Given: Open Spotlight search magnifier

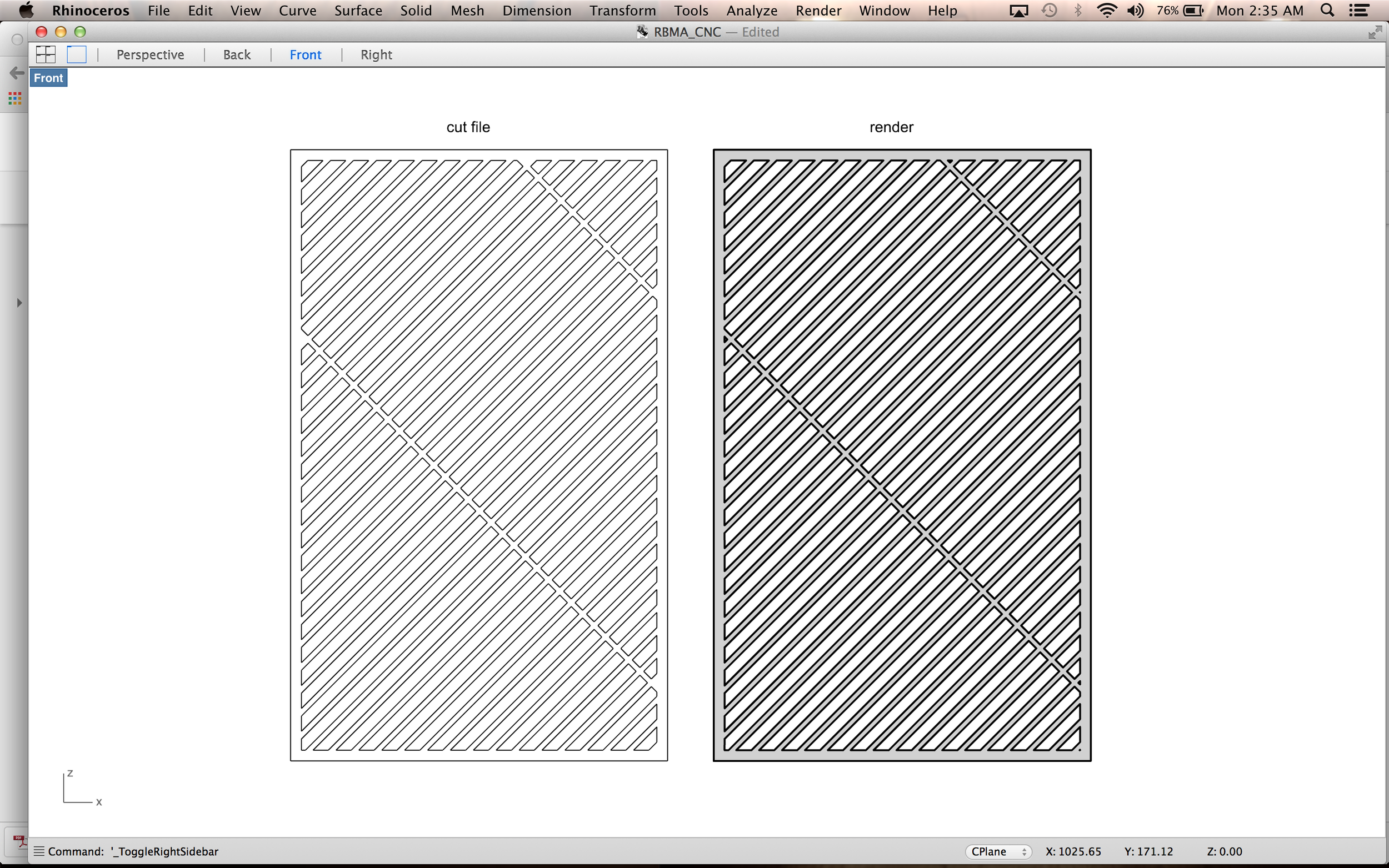Looking at the screenshot, I should click(x=1327, y=11).
